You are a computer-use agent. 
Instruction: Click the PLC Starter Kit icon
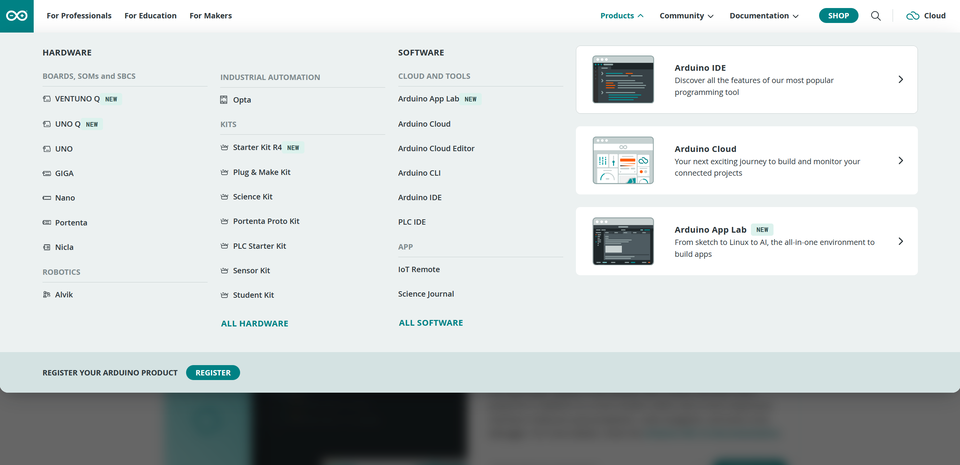tap(224, 246)
